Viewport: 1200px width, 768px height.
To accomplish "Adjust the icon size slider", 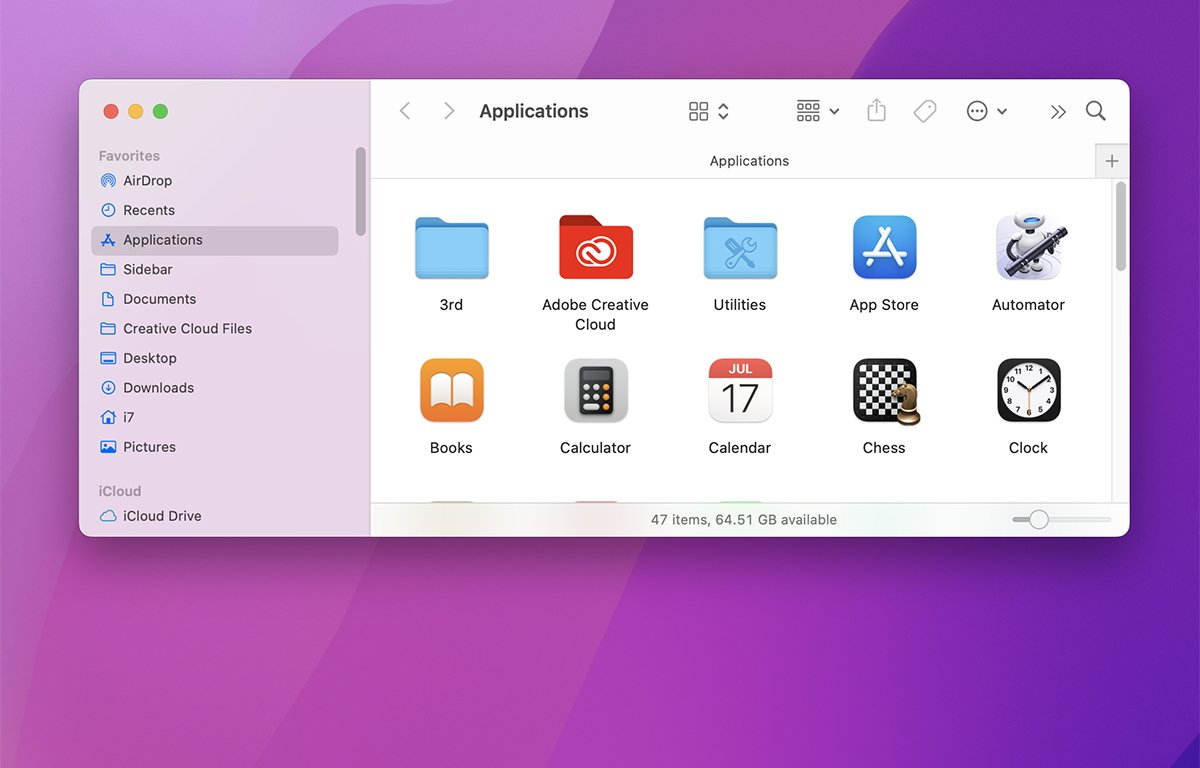I will click(x=1040, y=520).
